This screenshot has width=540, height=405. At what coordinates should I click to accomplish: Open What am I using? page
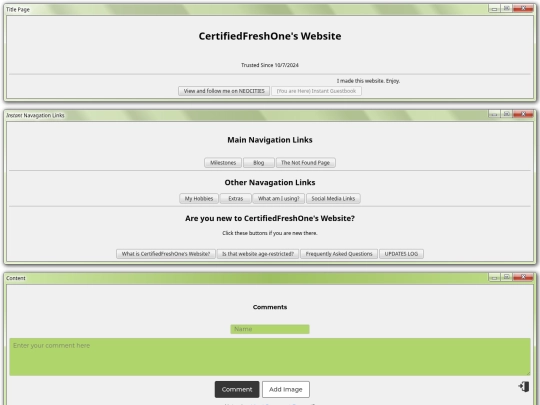[279, 198]
